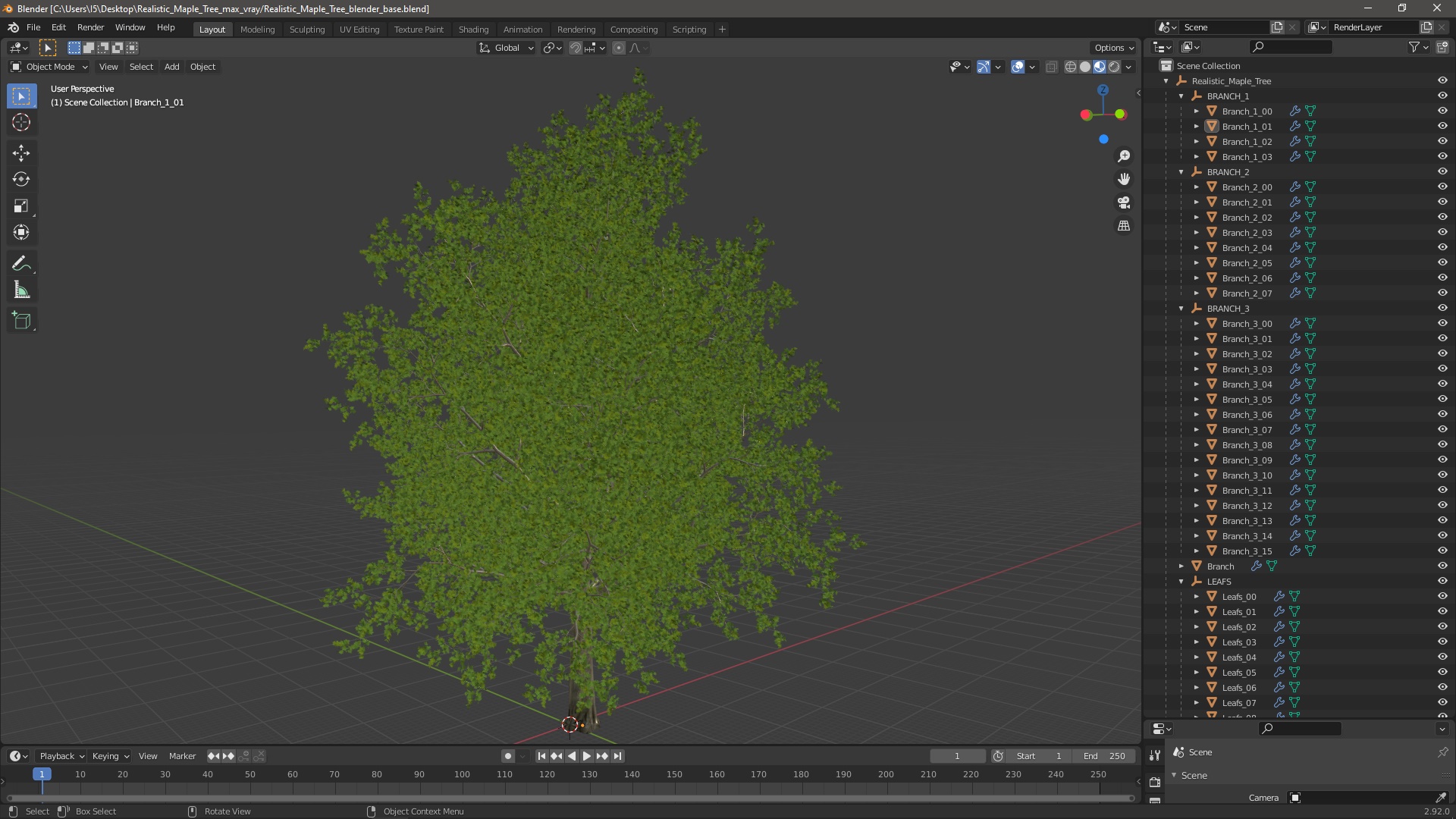Click the End frame field
The width and height of the screenshot is (1456, 819).
click(x=1104, y=756)
